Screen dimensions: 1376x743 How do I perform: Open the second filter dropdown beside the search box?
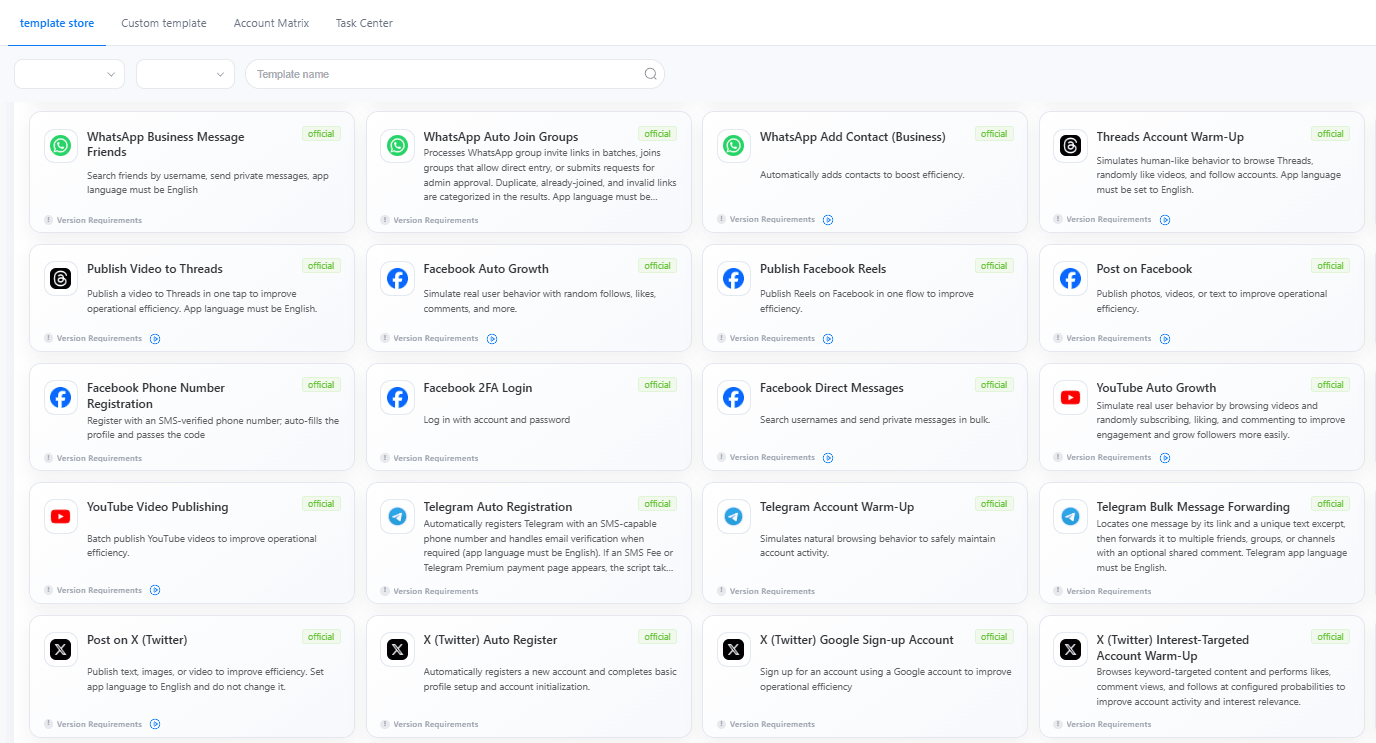(185, 74)
